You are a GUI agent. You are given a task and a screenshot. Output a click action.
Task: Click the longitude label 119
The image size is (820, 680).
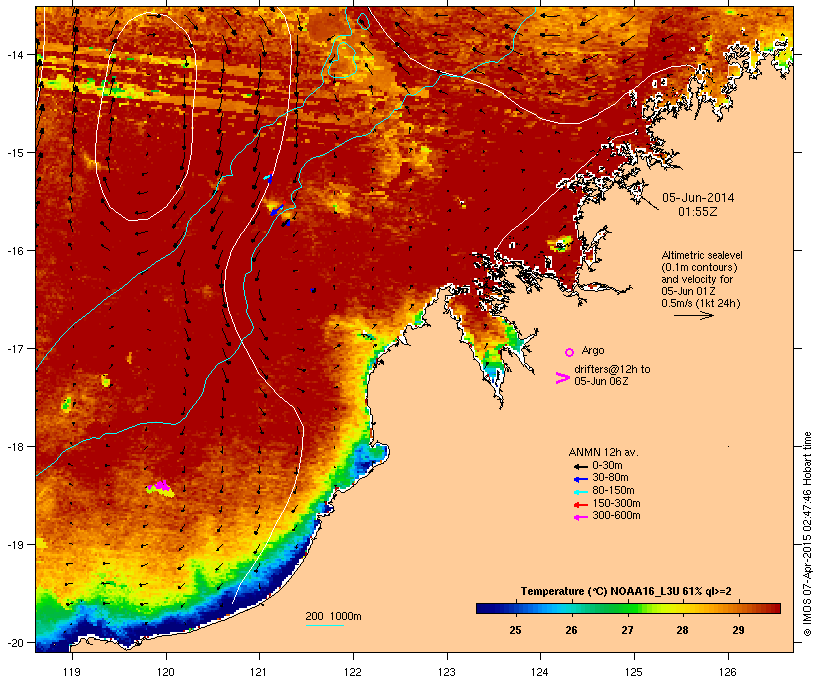pyautogui.click(x=72, y=672)
